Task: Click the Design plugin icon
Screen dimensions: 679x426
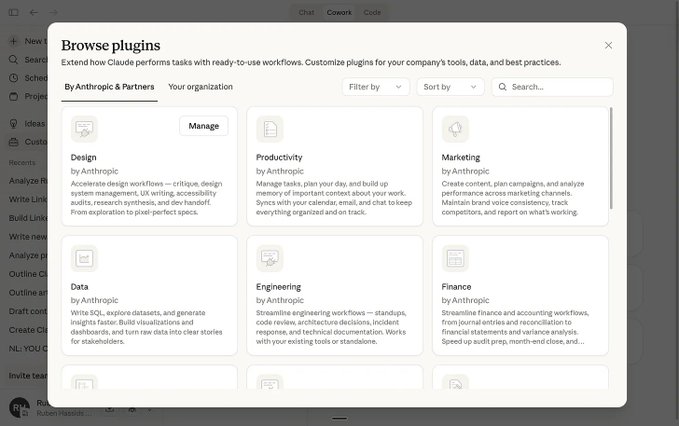Action: coord(85,129)
